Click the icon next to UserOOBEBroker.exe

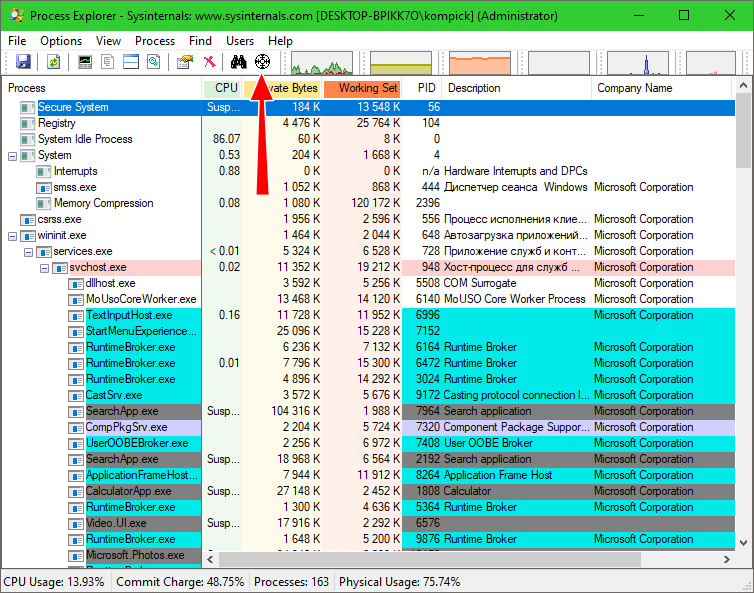click(x=75, y=443)
